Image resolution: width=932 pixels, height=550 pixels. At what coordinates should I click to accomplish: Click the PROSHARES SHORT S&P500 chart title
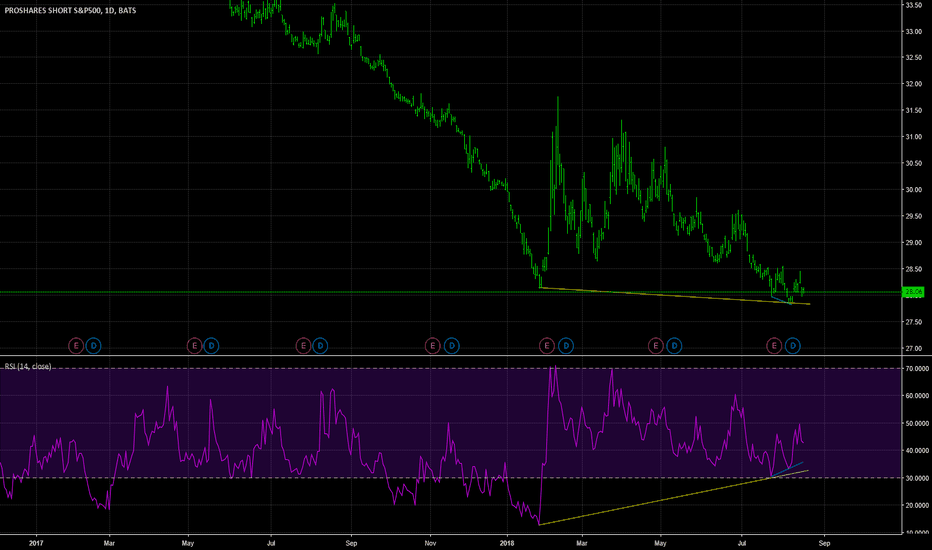[70, 10]
